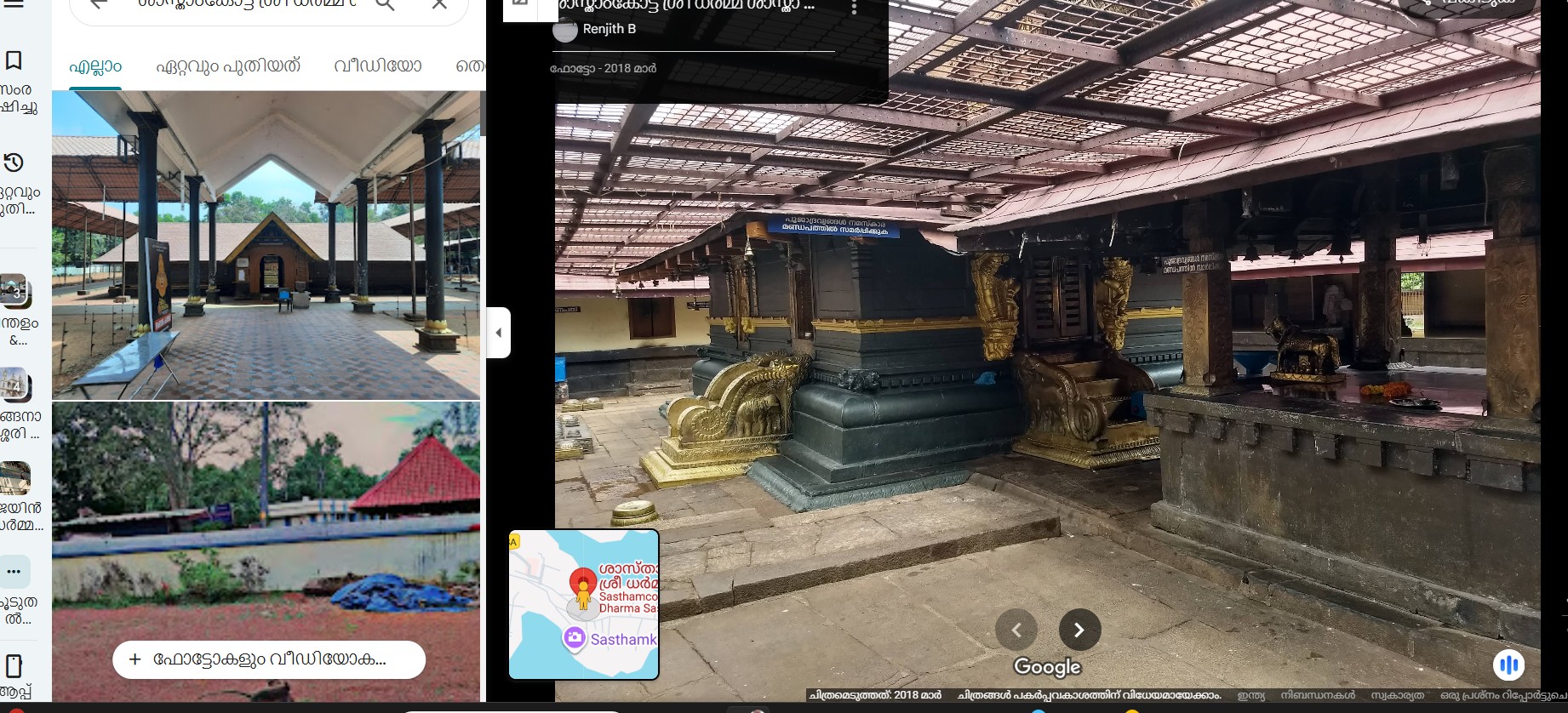The height and width of the screenshot is (713, 1568).
Task: Select the വീഡിയോ (Video) tab
Action: (x=378, y=66)
